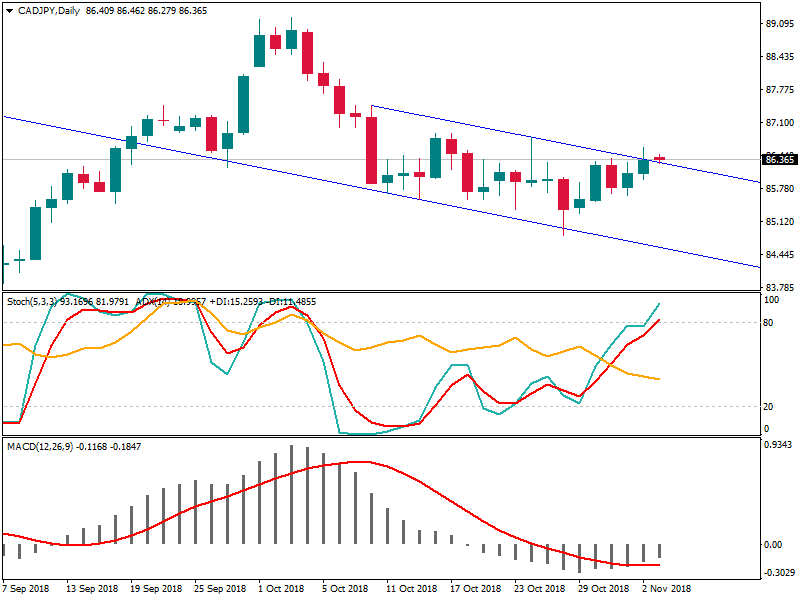Click the "11 Oct 2018" date label
The image size is (800, 600).
pyautogui.click(x=412, y=589)
